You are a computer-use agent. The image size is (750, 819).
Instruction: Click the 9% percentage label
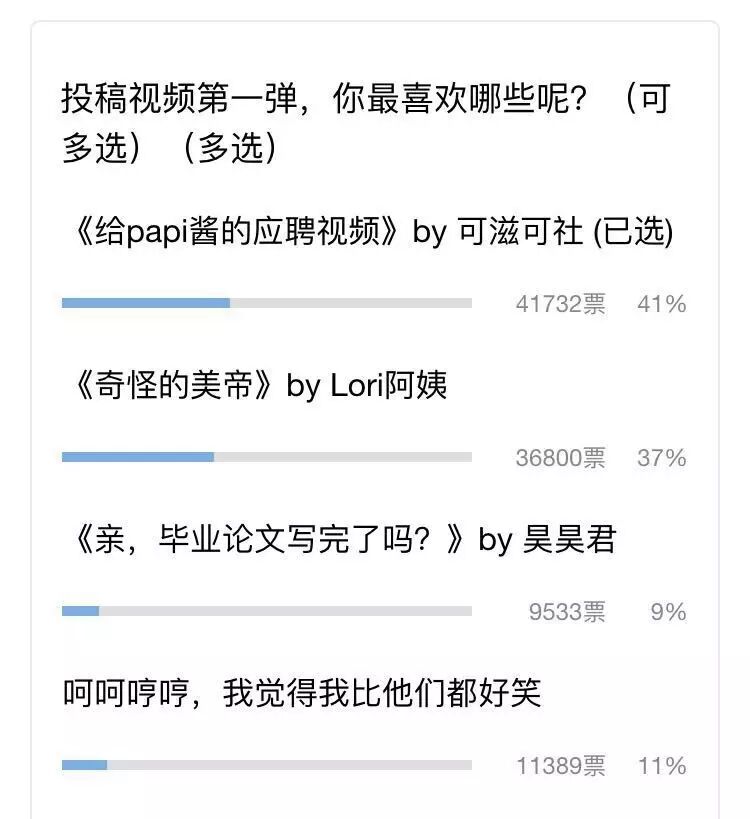(668, 612)
